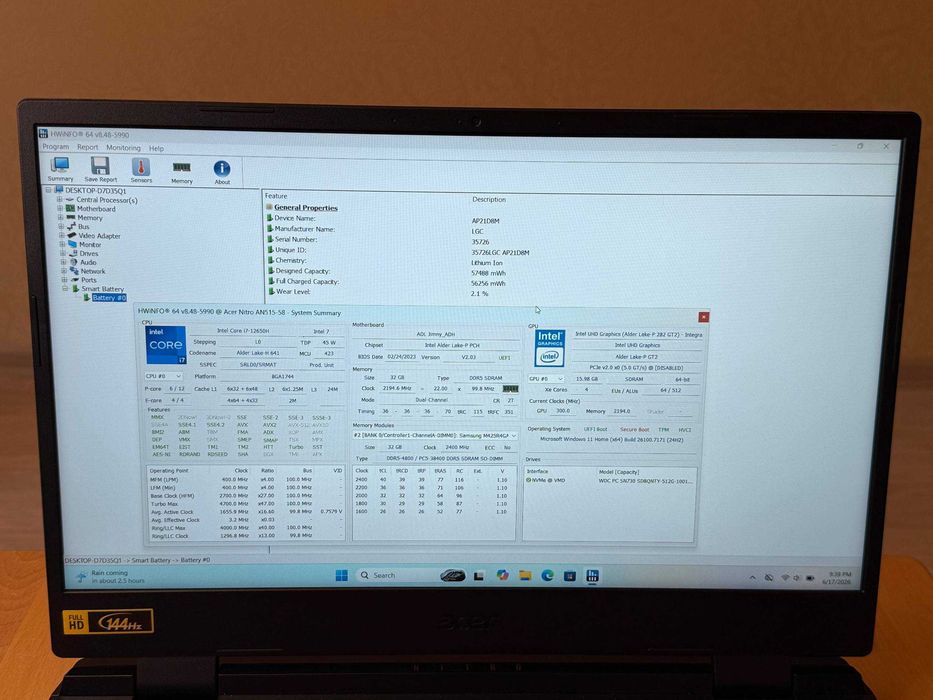Expand the Drives tree node
The image size is (933, 700).
(x=63, y=253)
